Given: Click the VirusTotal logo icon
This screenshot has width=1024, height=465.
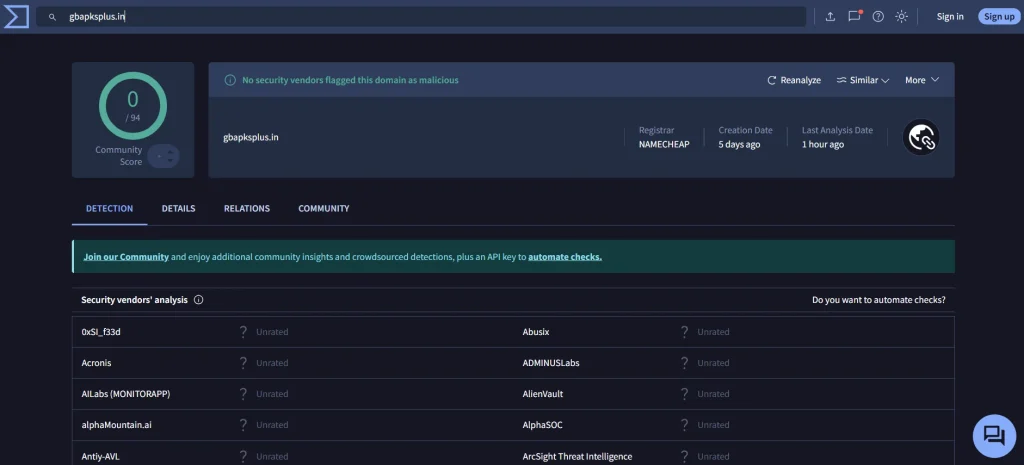Looking at the screenshot, I should (16, 16).
